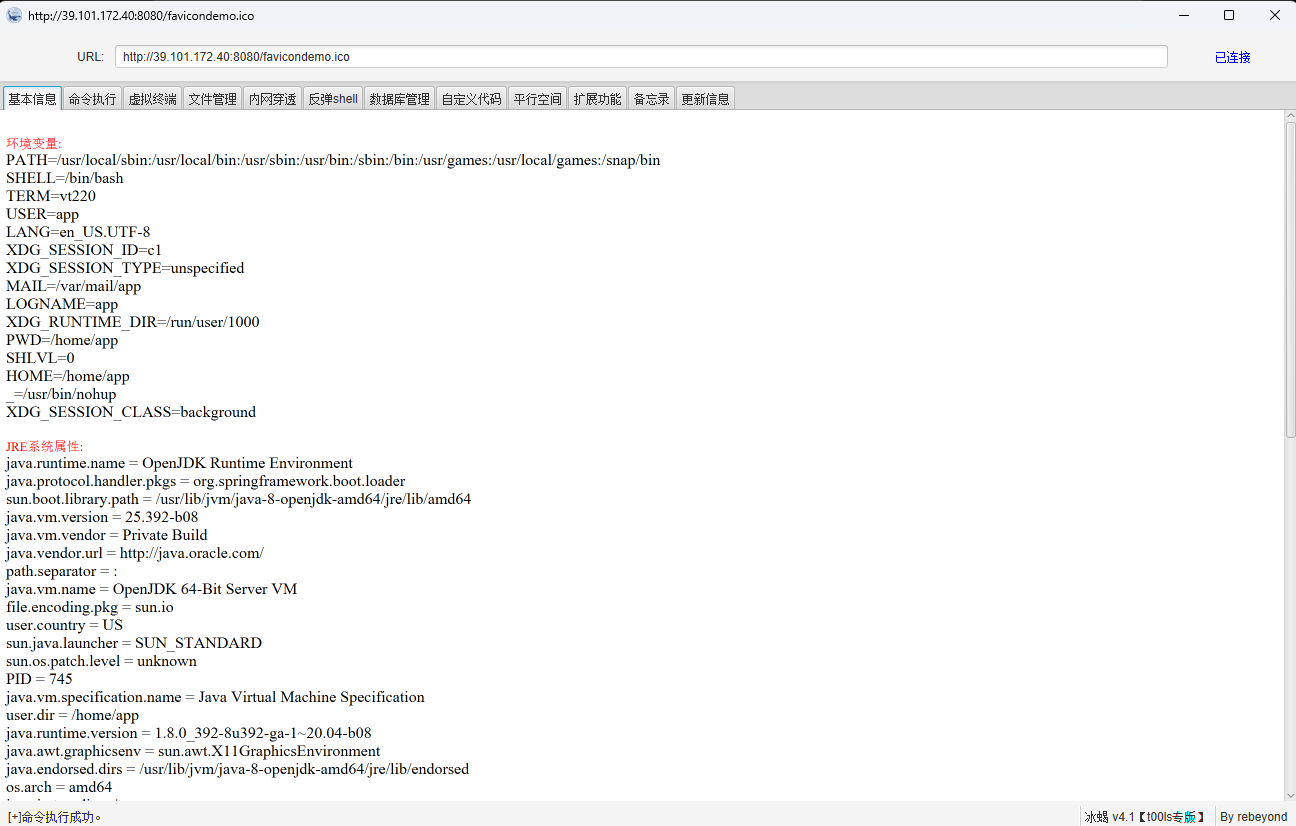Image resolution: width=1296 pixels, height=826 pixels.
Task: Click the java.vm.vendor = Private Build line
Action: click(x=107, y=535)
